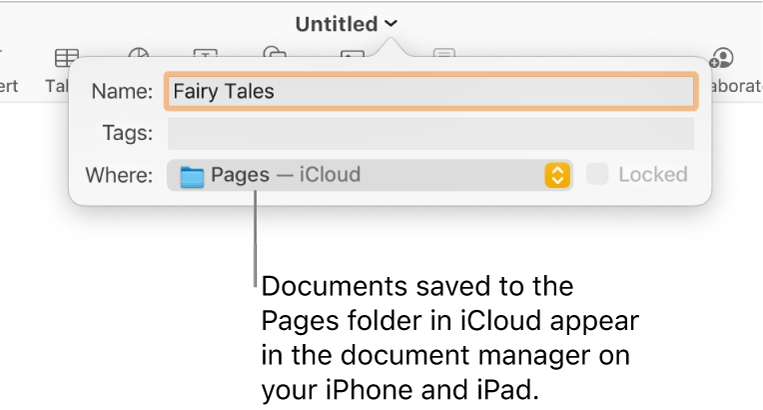This screenshot has height=410, width=763.
Task: Click "Pages — iCloud" location text
Action: point(285,176)
